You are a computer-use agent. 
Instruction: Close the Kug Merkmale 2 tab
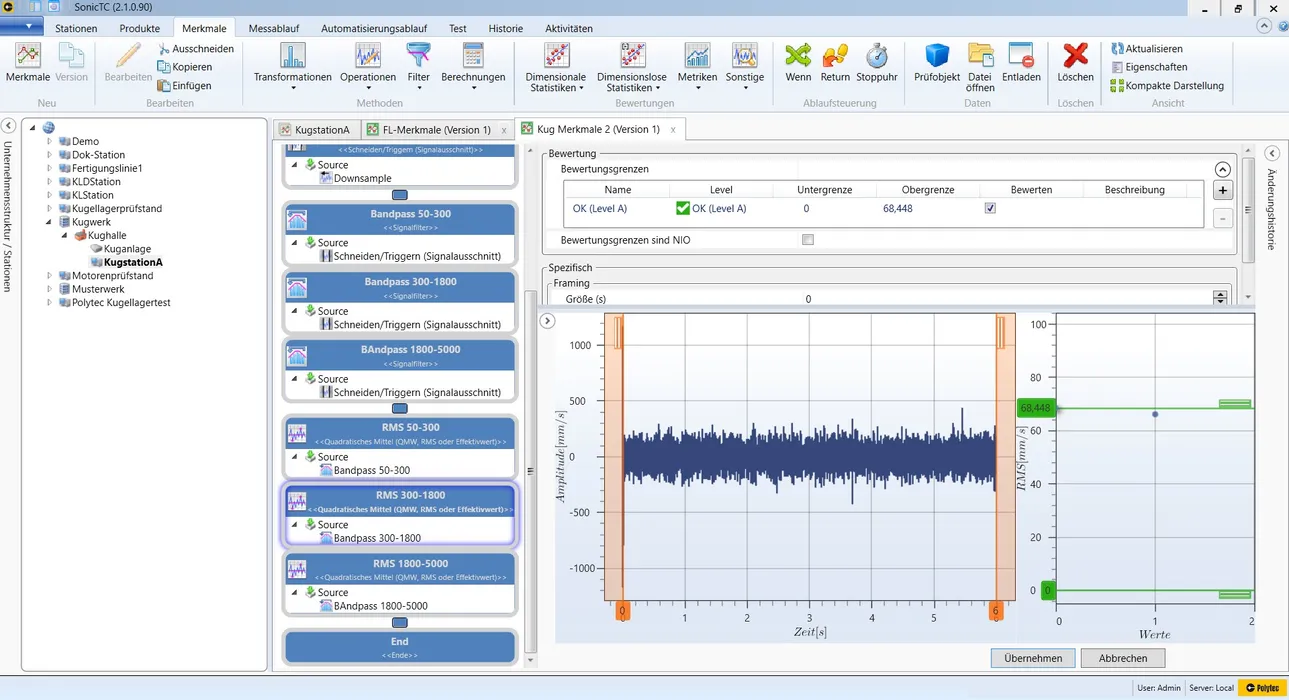pyautogui.click(x=673, y=129)
